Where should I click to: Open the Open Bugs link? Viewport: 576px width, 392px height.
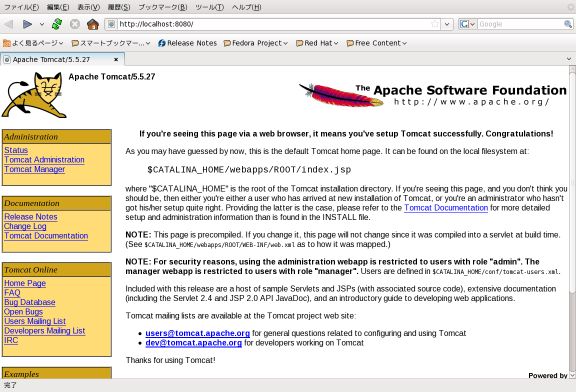pos(24,312)
